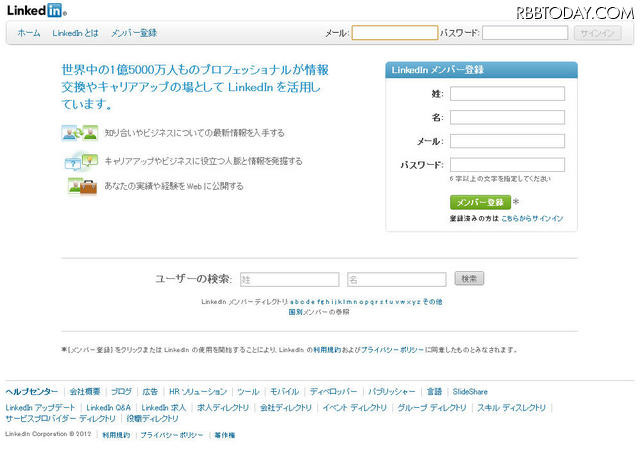Screen dimensions: 640x454
Task: Click the 検索 button
Action: [469, 278]
